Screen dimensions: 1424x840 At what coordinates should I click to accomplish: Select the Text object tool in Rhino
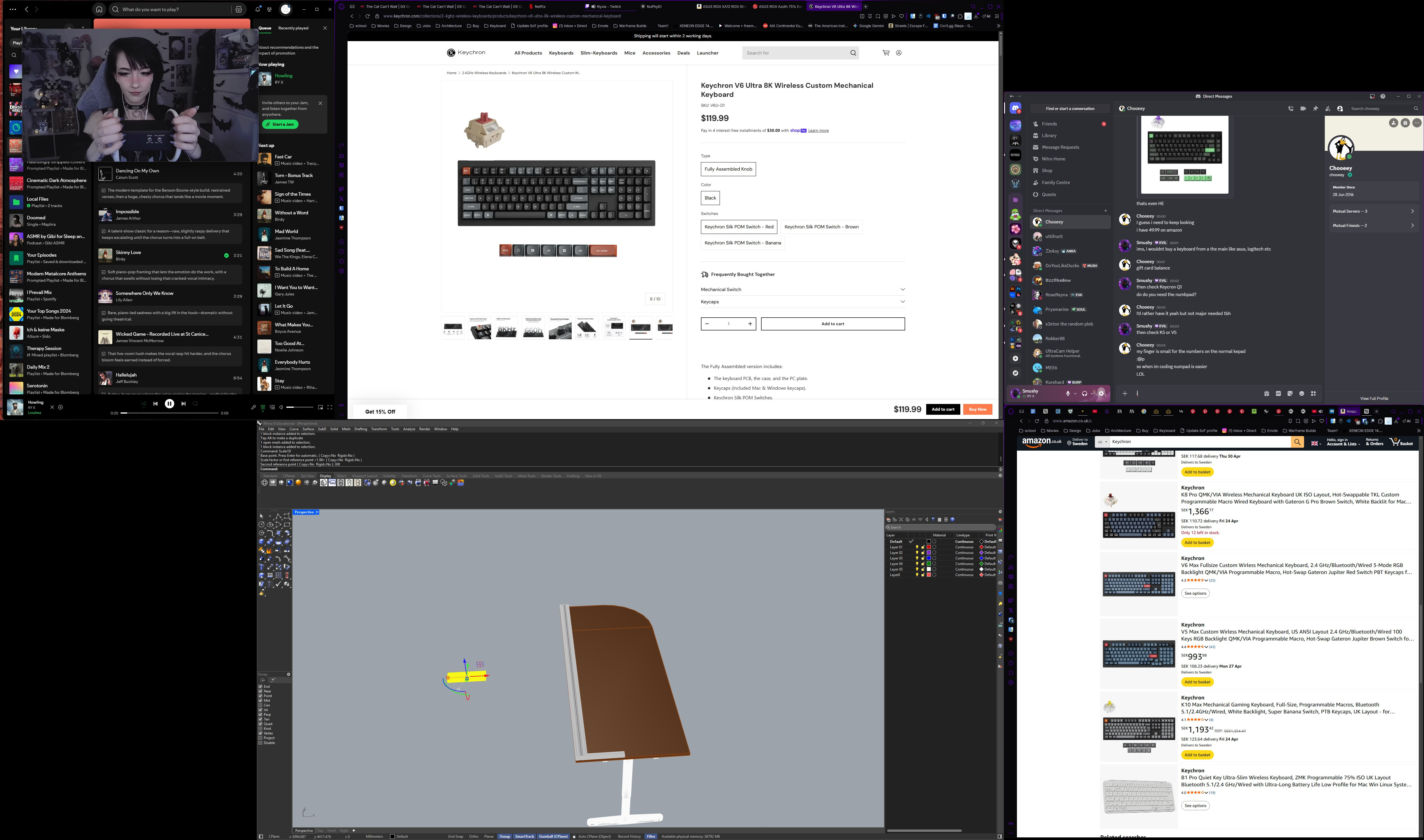click(x=261, y=567)
